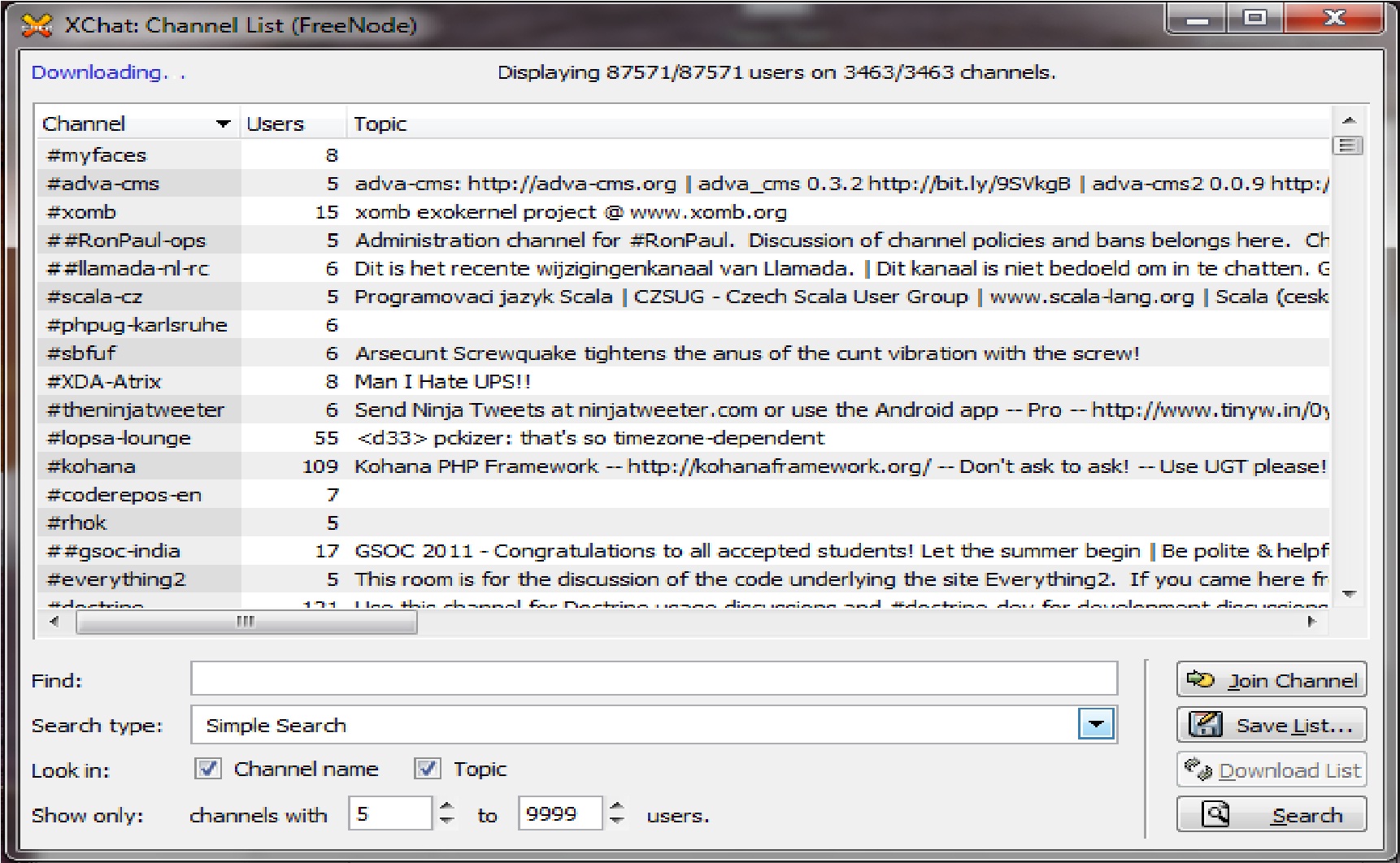
Task: Run the Search button
Action: [1272, 814]
